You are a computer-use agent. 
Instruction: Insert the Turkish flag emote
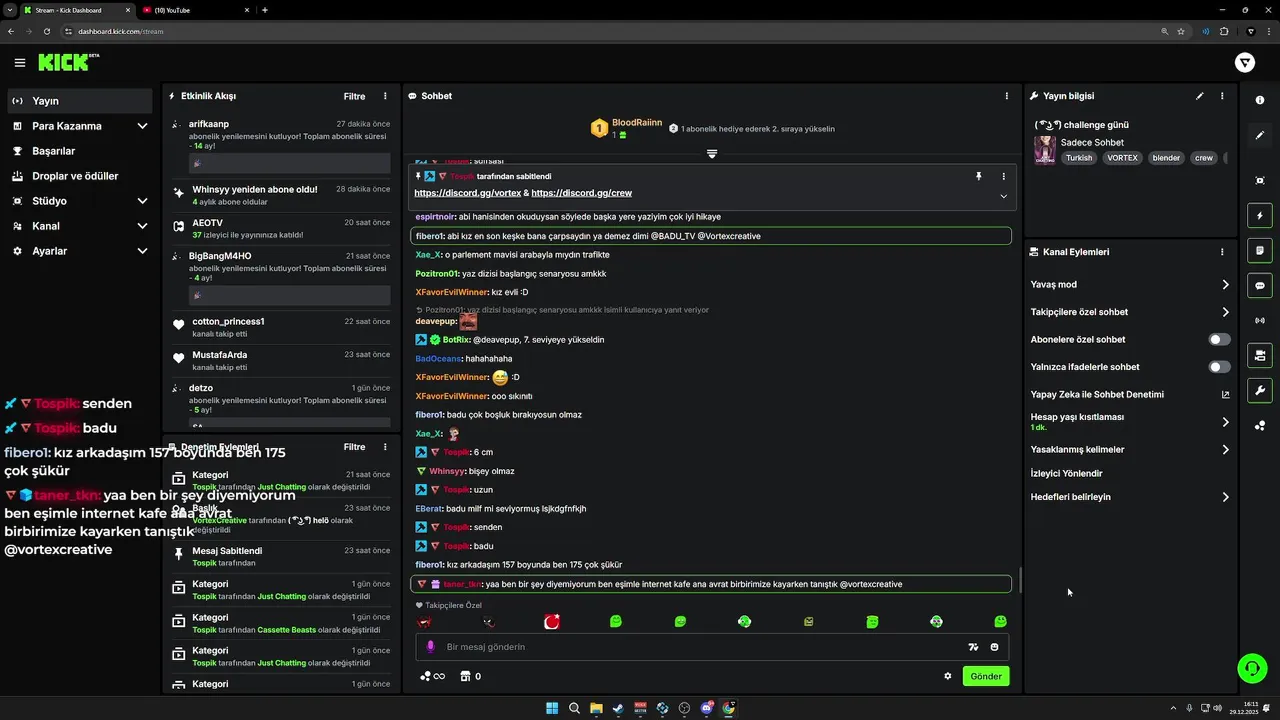(x=551, y=622)
